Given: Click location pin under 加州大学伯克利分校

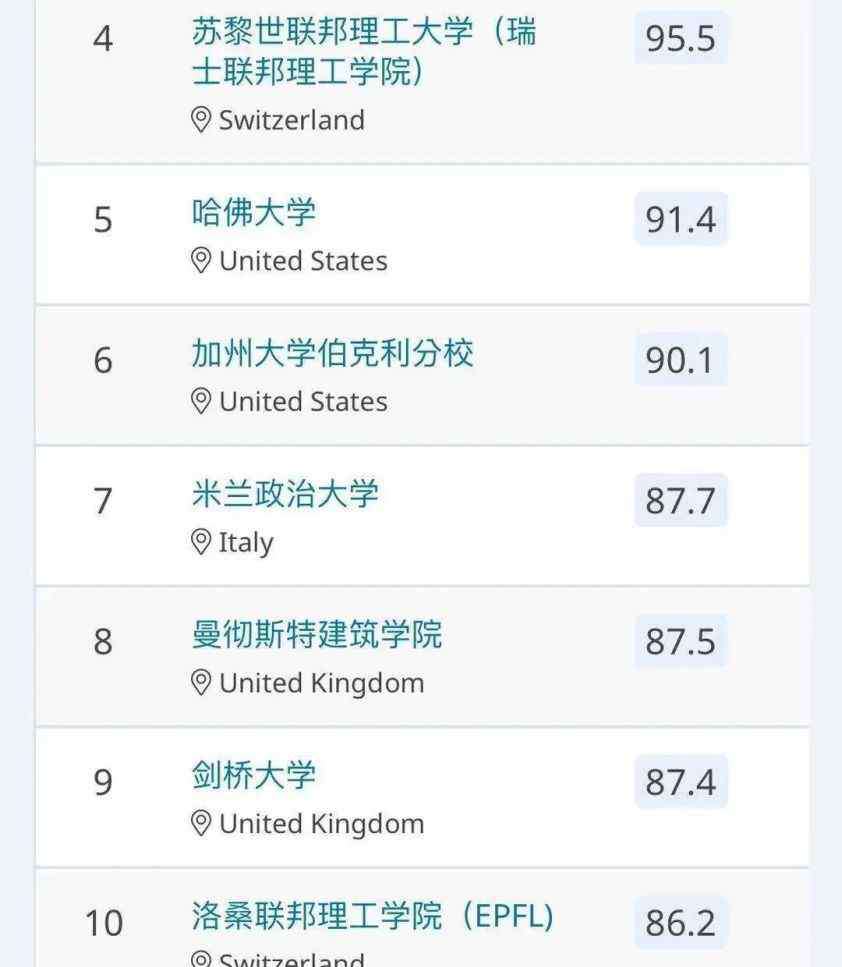Looking at the screenshot, I should [x=201, y=401].
